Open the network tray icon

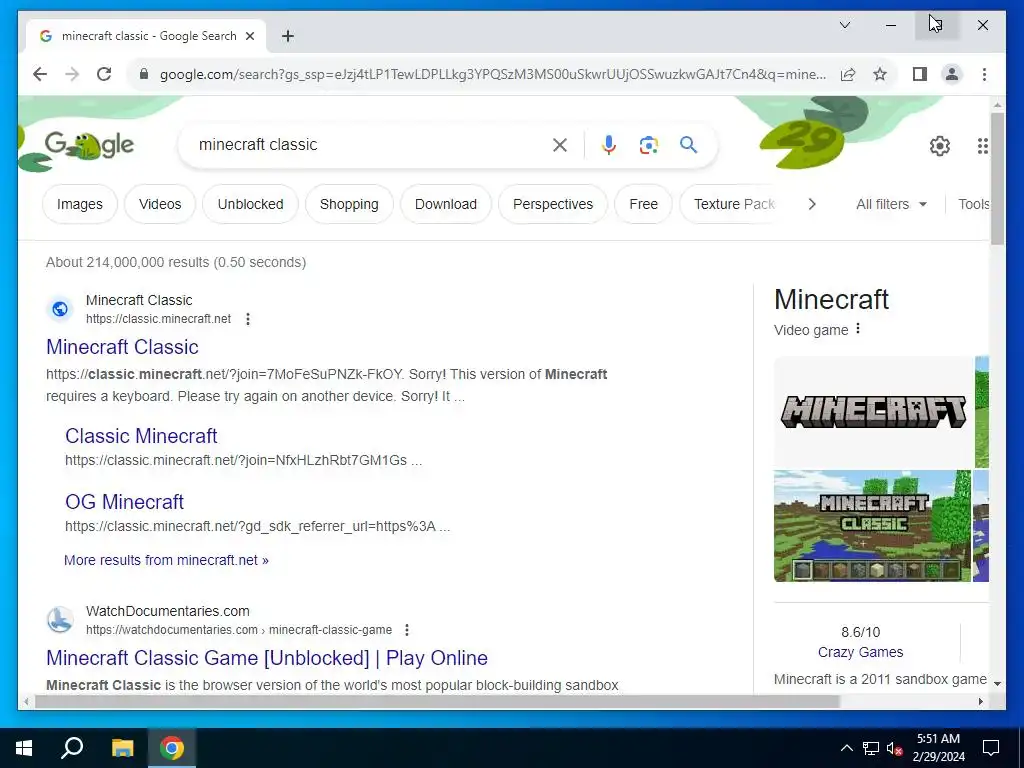pyautogui.click(x=871, y=748)
